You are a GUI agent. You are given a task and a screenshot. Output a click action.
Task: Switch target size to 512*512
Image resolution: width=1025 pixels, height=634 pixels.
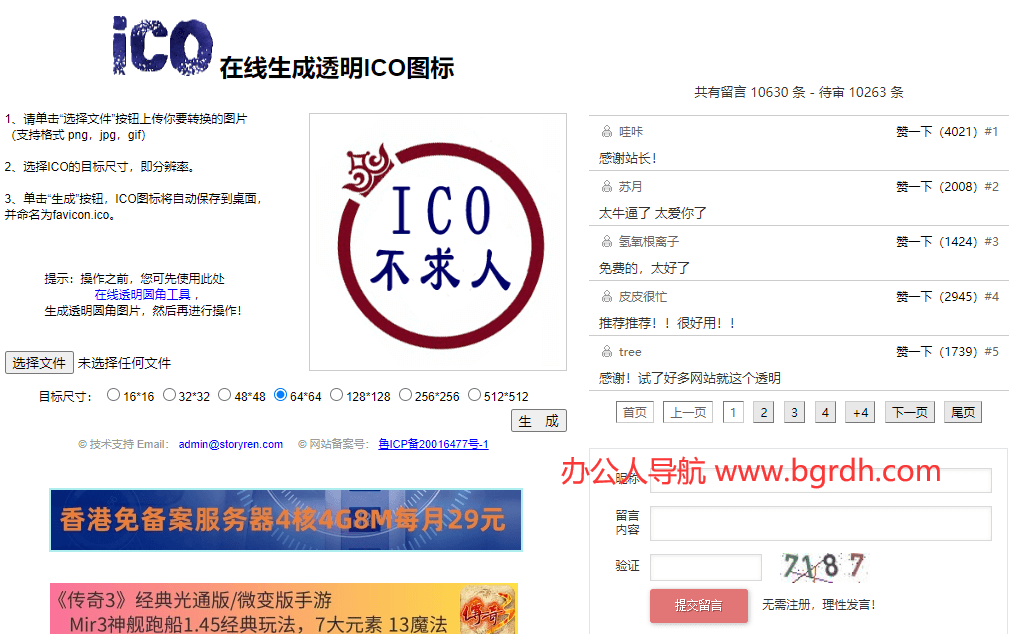pos(475,395)
